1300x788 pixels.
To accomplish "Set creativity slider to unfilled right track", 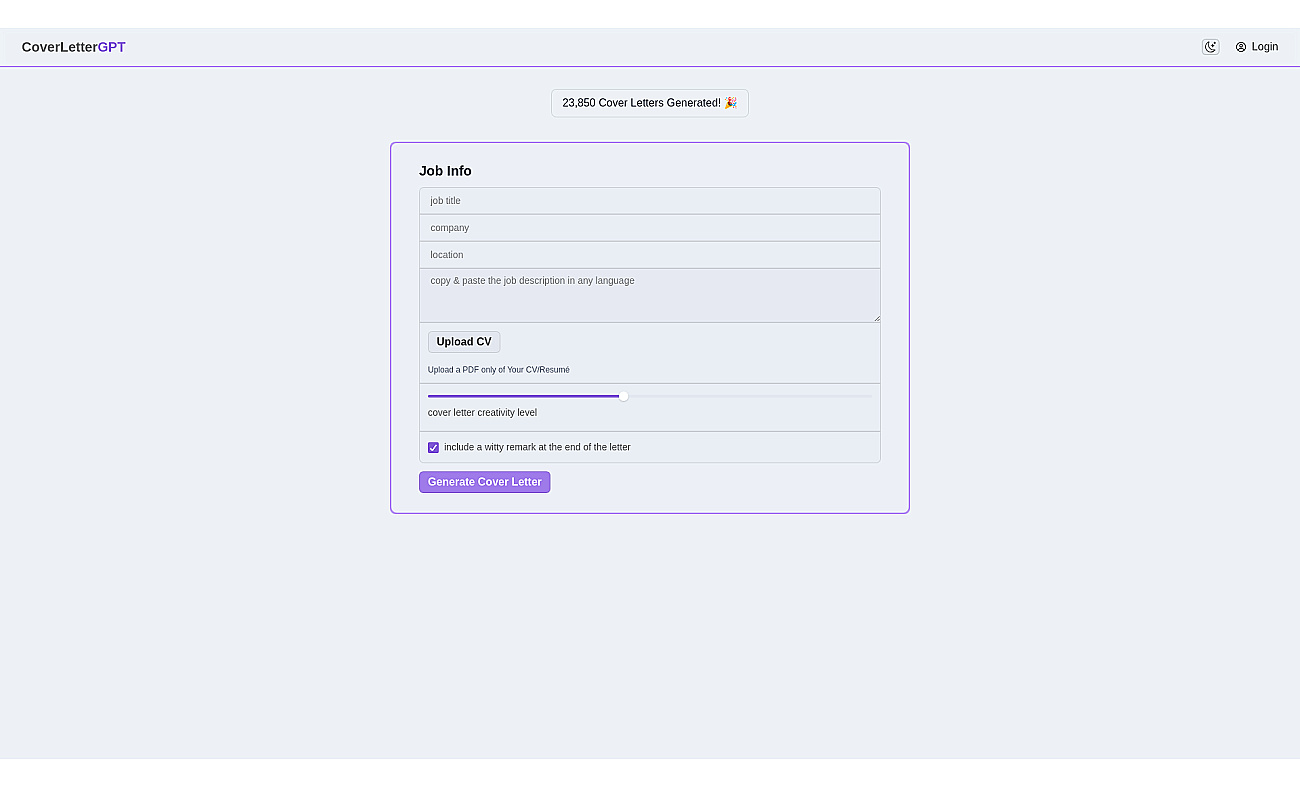I will [x=750, y=396].
